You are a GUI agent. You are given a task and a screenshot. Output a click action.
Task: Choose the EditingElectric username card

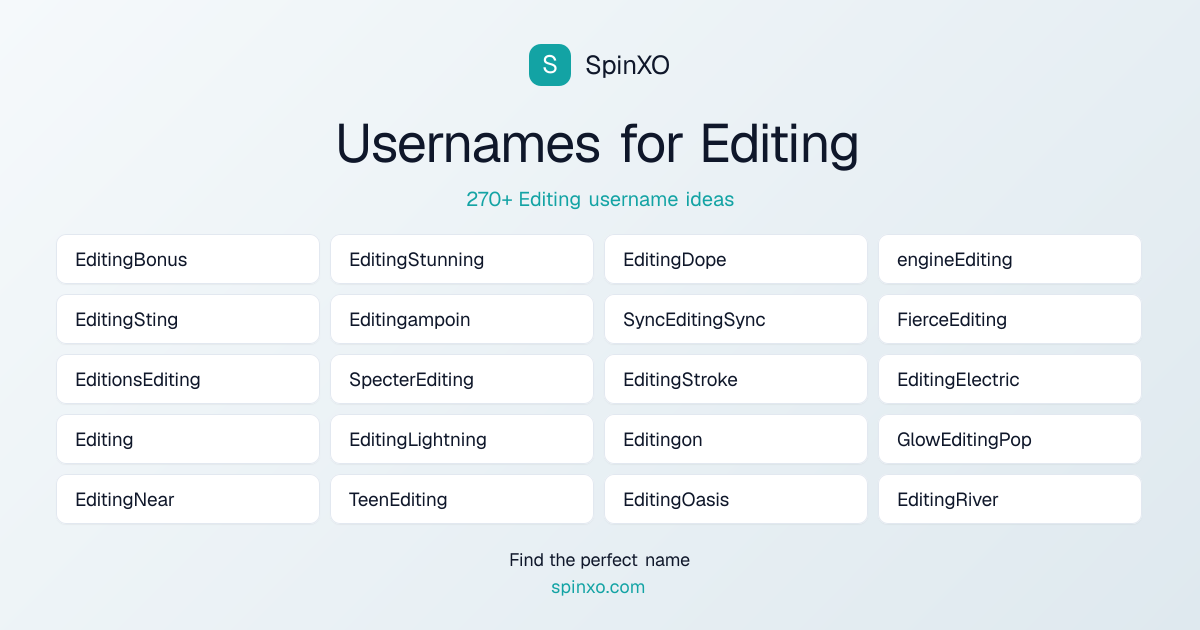(x=1010, y=379)
